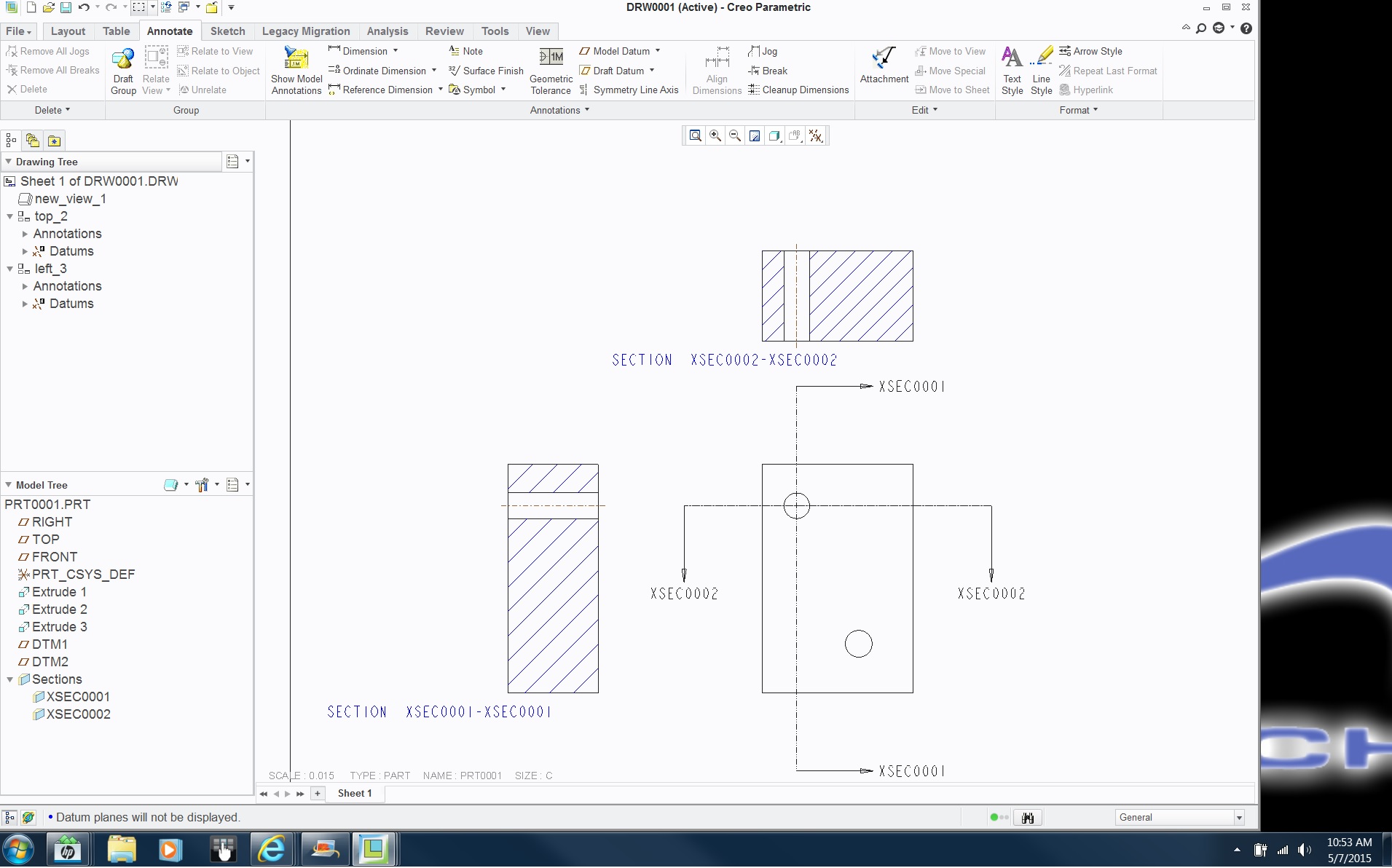Click the Zoom Out icon
The width and height of the screenshot is (1392, 868).
pyautogui.click(x=735, y=135)
